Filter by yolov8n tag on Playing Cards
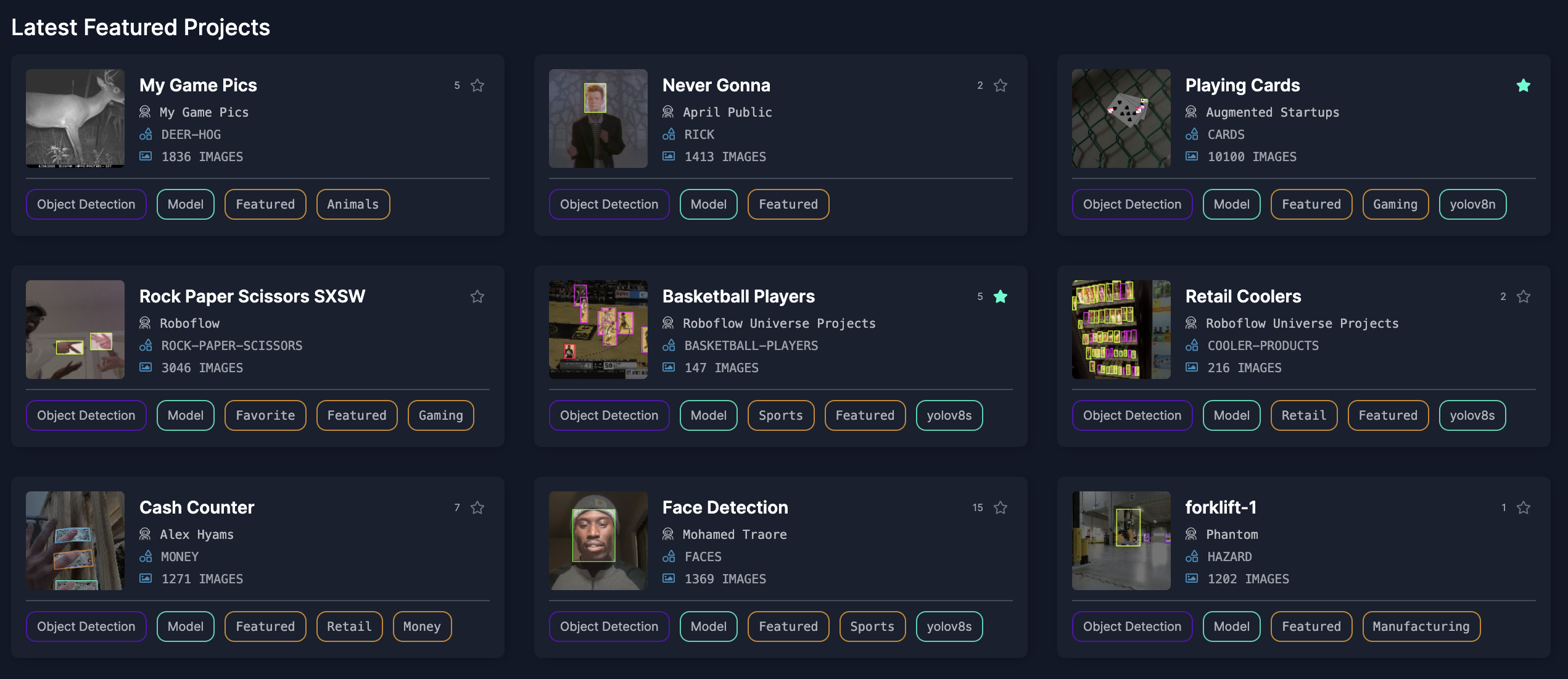 pos(1472,204)
